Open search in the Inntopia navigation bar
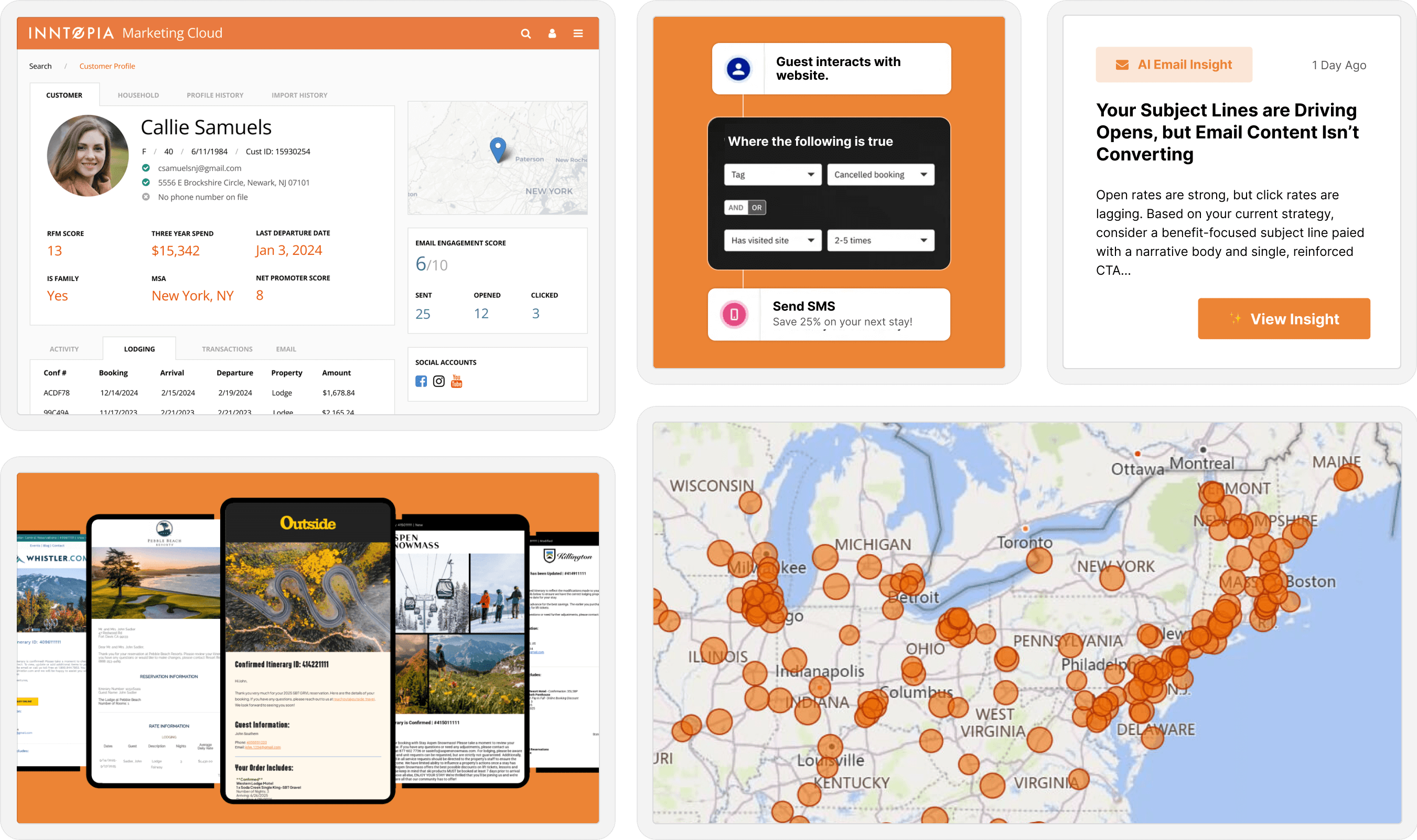The image size is (1417, 840). point(526,34)
